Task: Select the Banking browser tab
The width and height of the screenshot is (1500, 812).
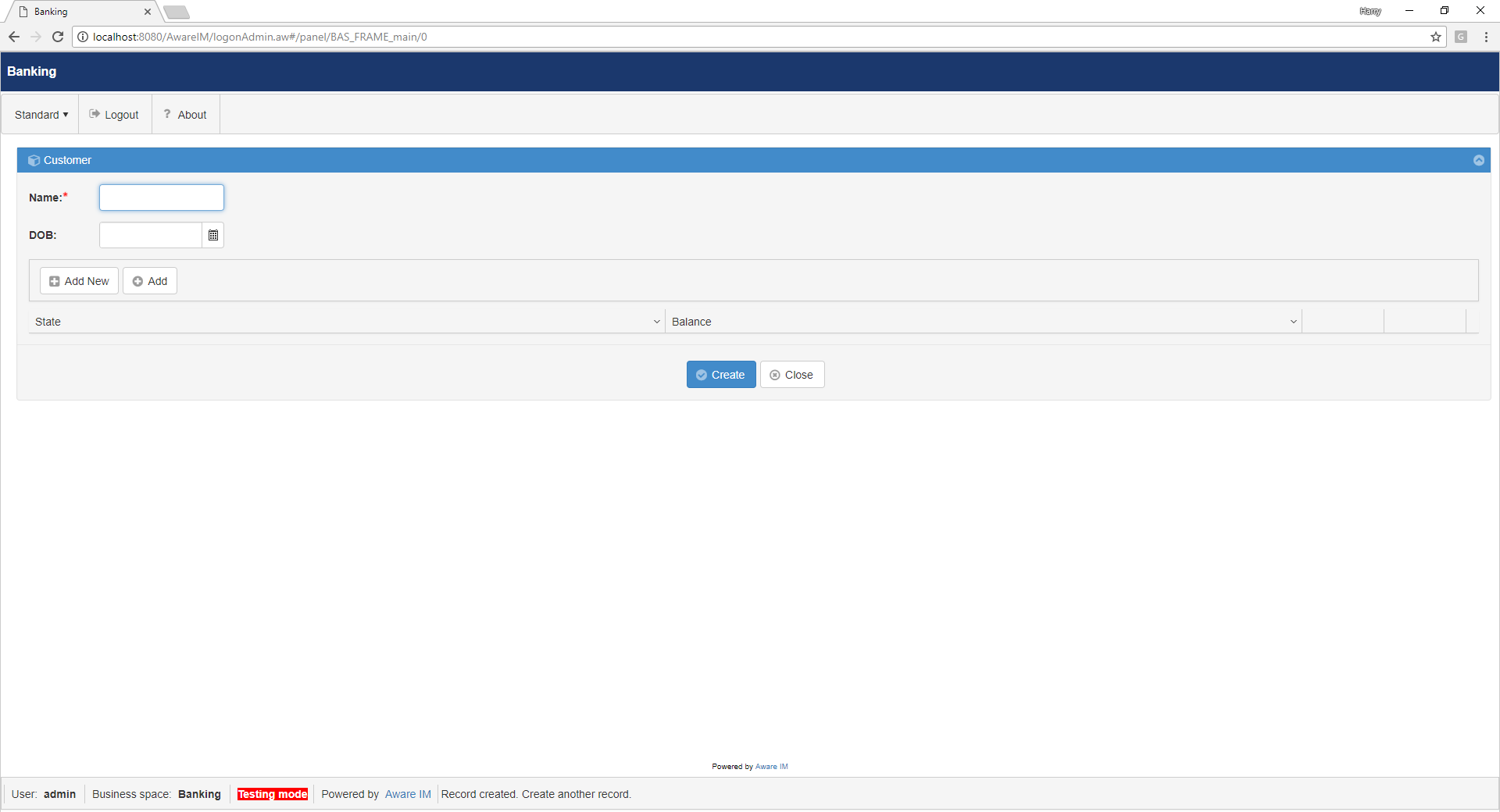Action: [x=82, y=12]
